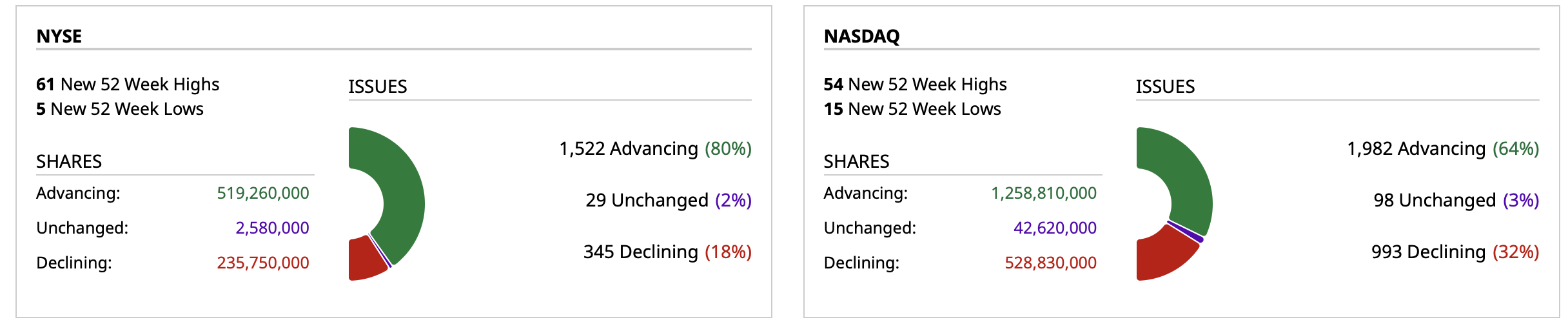Click NASDAQ advancing shares value 1,258,810,000
Image resolution: width=1568 pixels, height=333 pixels.
pos(1044,194)
